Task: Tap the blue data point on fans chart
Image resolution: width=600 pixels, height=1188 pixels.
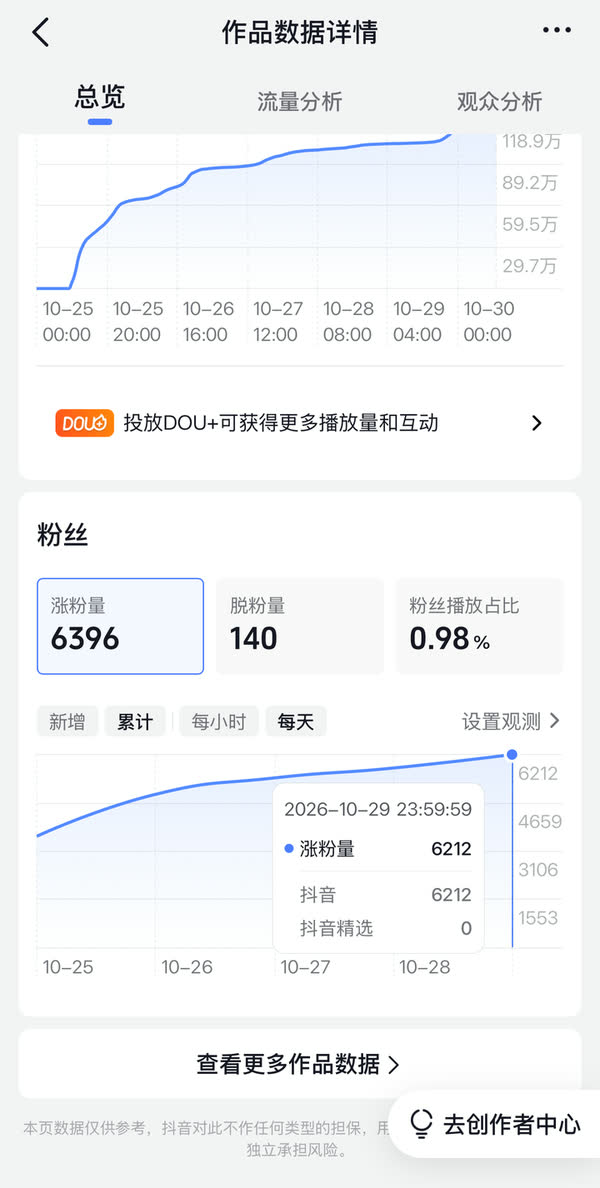Action: click(x=512, y=754)
